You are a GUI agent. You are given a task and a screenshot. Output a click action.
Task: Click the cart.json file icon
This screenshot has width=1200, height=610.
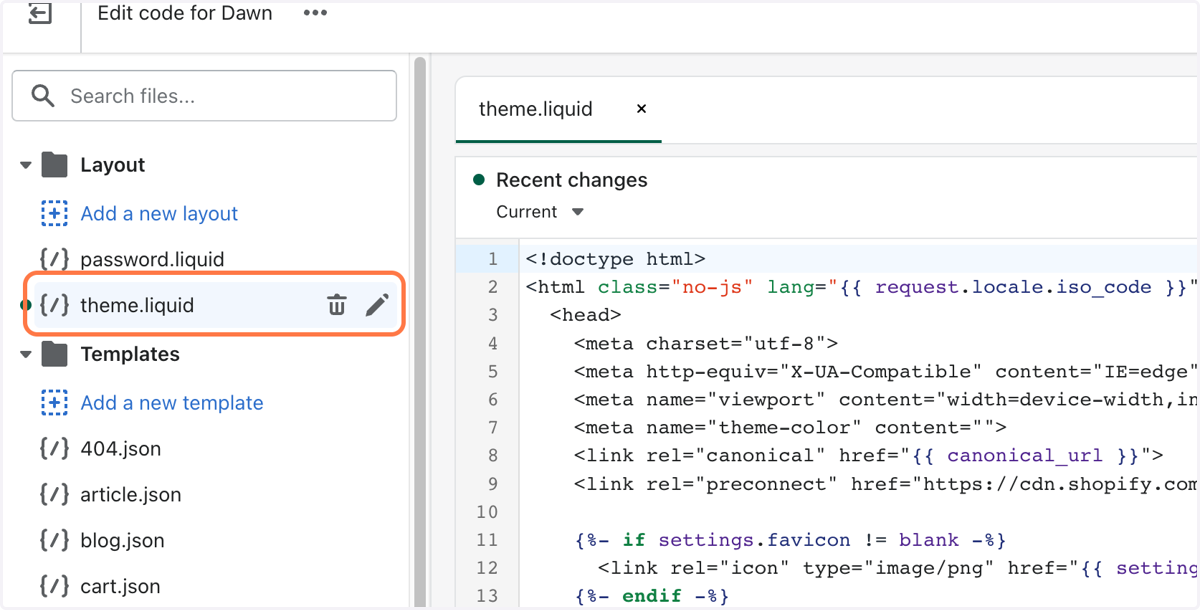(x=54, y=586)
